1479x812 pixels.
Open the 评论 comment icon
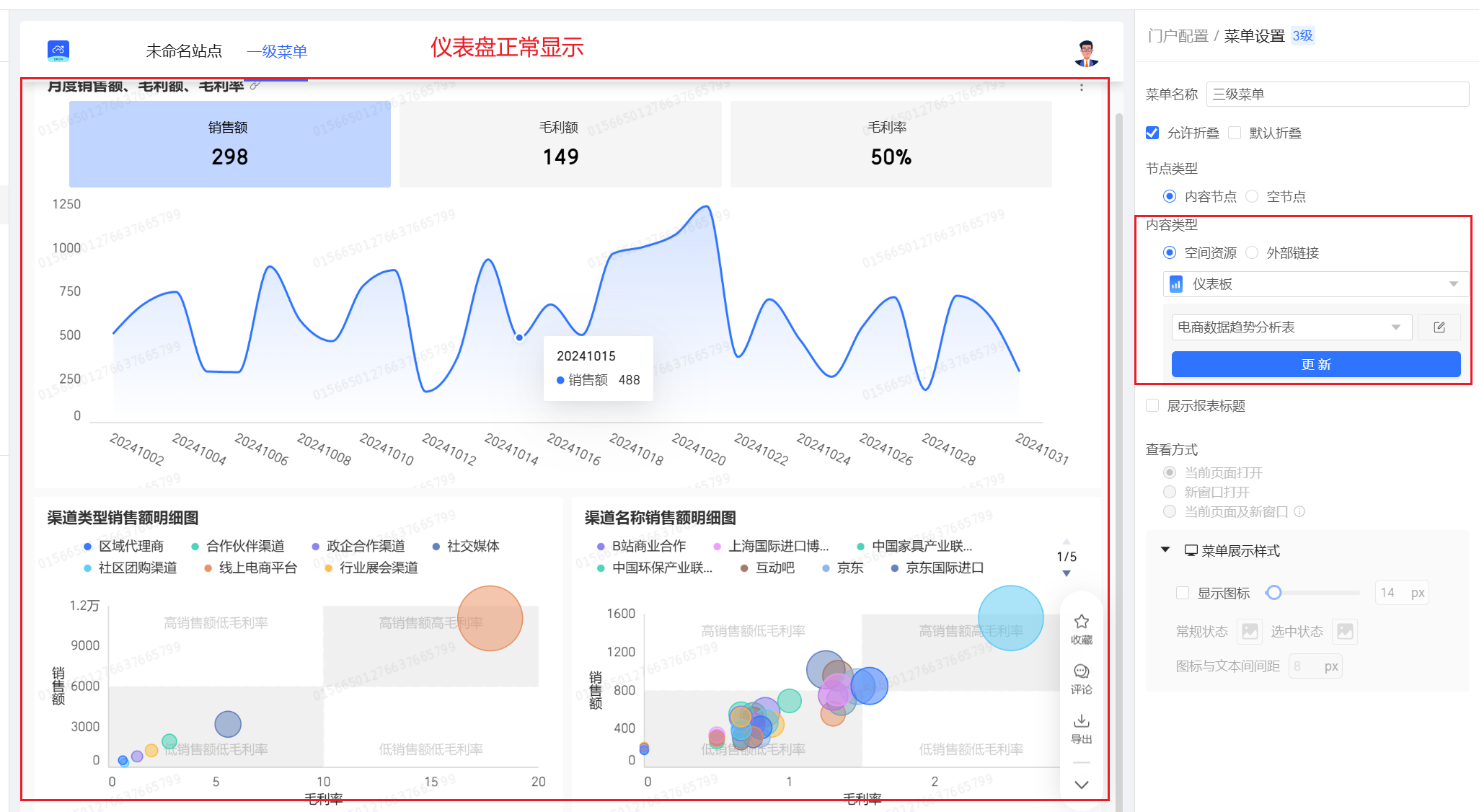point(1081,671)
